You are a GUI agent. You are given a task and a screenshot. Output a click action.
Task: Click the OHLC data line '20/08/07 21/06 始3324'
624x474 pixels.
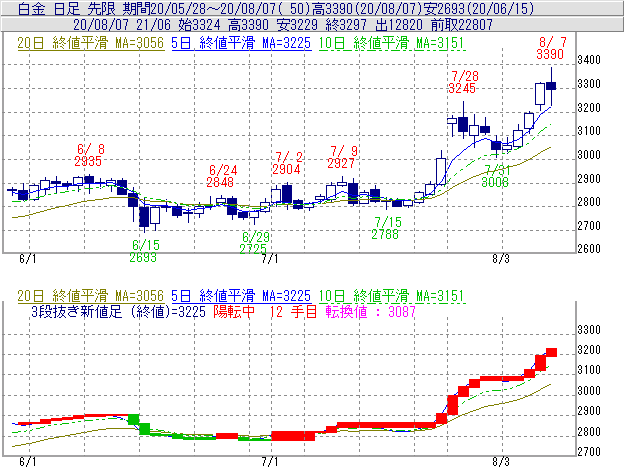click(146, 25)
